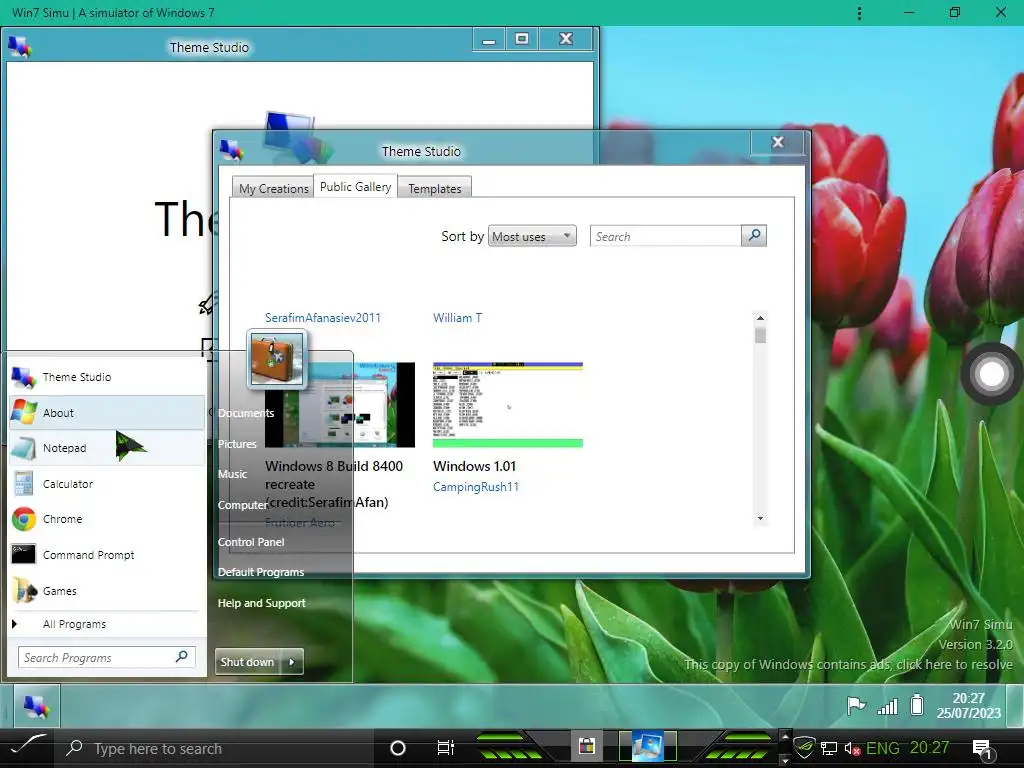
Task: Launch Chrome from the start menu
Action: [107, 519]
